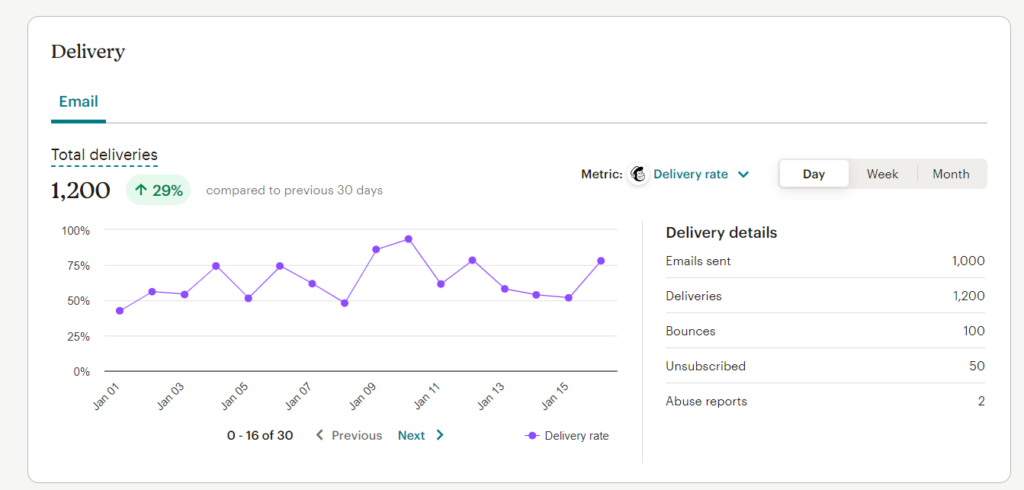Click the 25% y-axis label
1024x490 pixels.
(x=78, y=336)
